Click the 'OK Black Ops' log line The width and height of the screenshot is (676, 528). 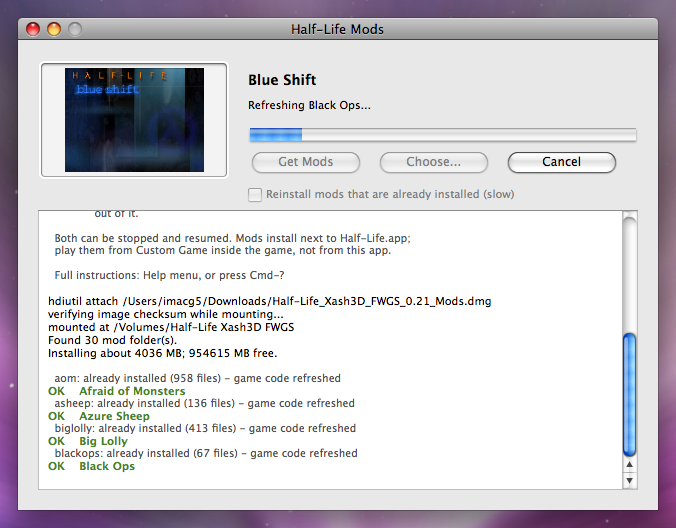click(x=91, y=466)
